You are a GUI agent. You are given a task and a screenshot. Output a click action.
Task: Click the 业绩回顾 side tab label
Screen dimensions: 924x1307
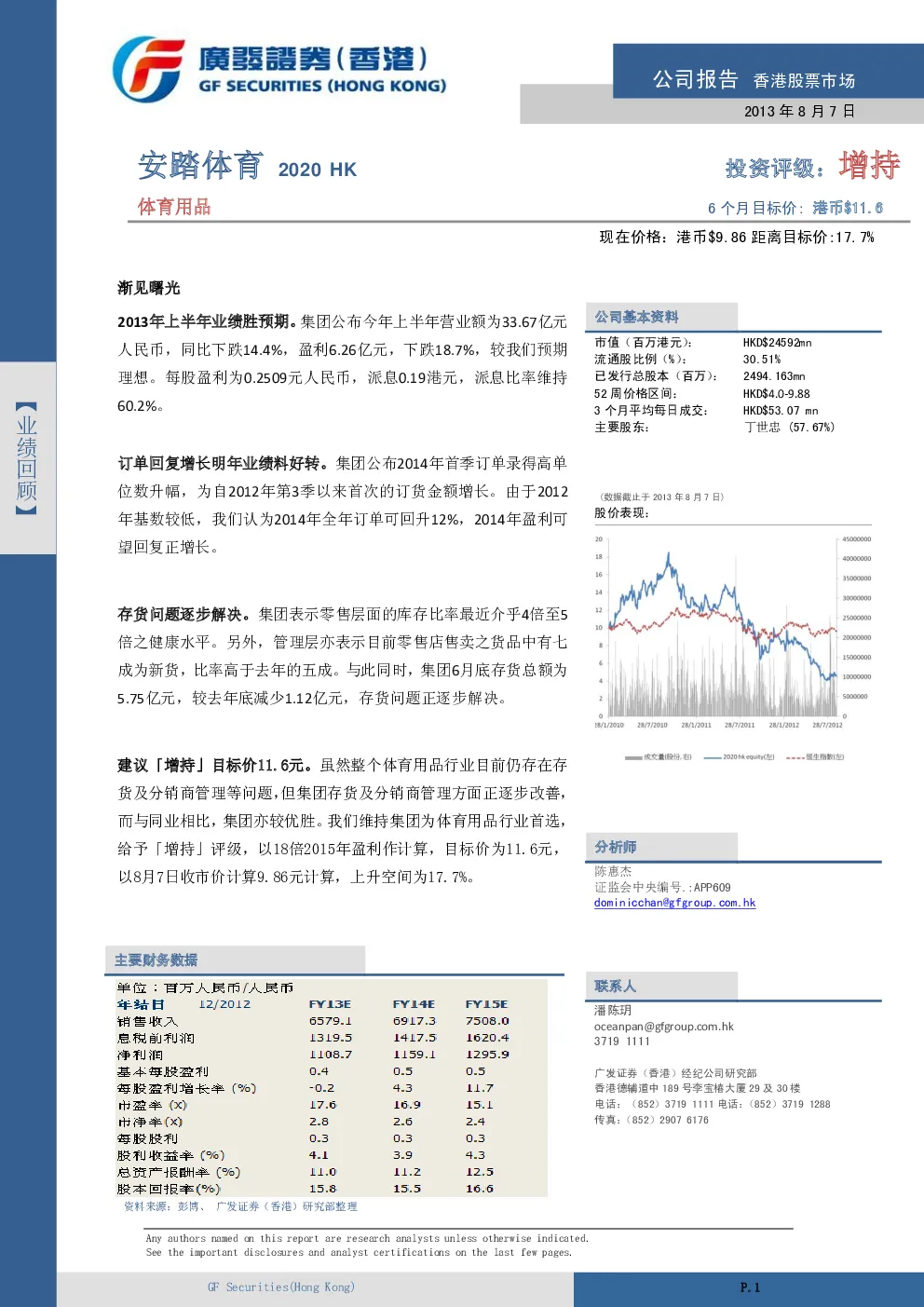click(x=27, y=457)
